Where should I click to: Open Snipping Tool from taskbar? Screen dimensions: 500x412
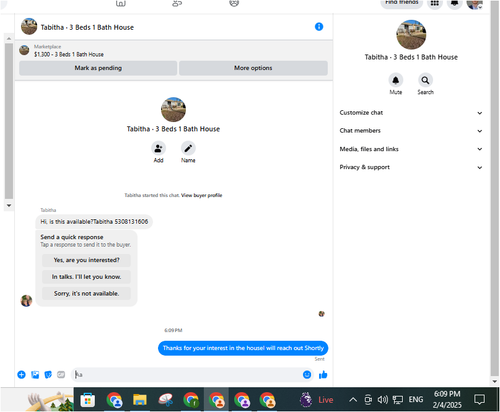[166, 400]
